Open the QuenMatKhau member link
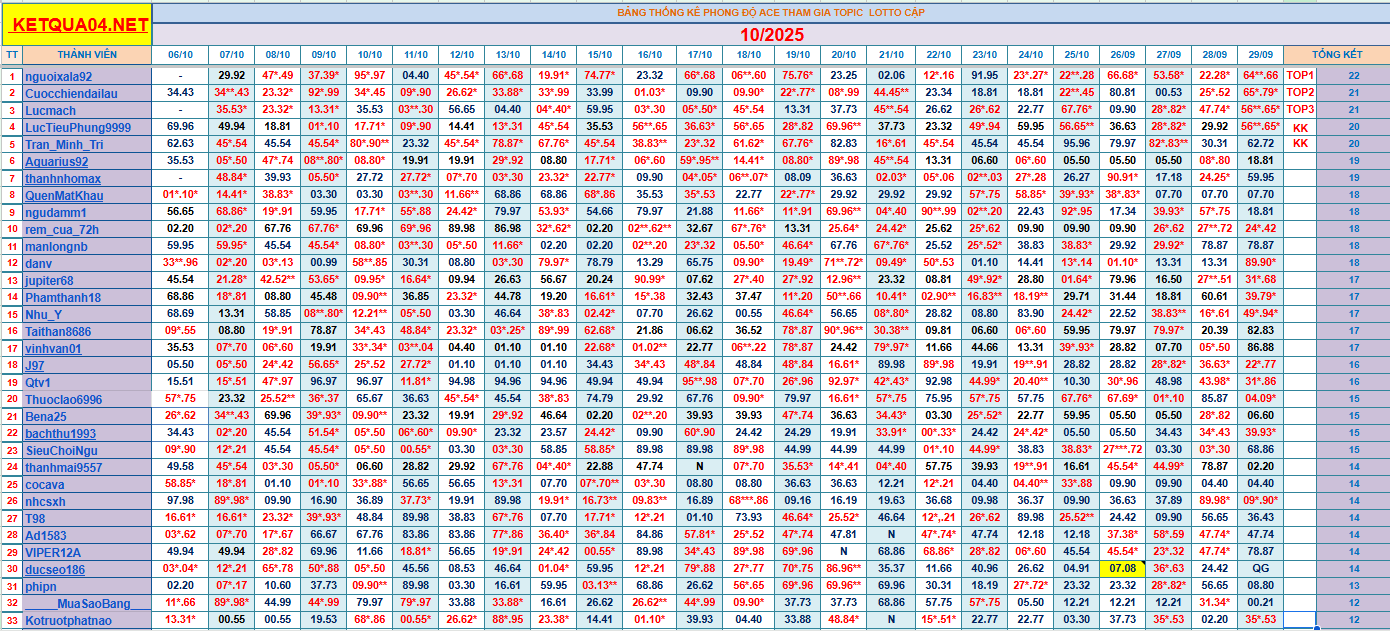1390x631 pixels. coord(64,195)
